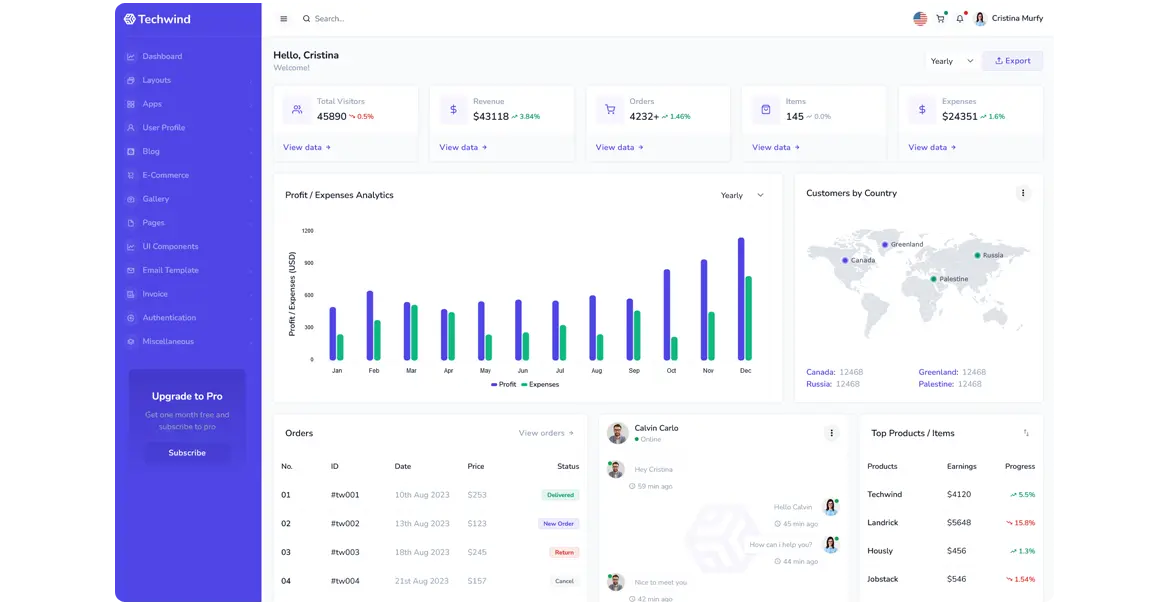Click the US flag language icon
Viewport: 1175px width, 605px height.
pyautogui.click(x=920, y=19)
